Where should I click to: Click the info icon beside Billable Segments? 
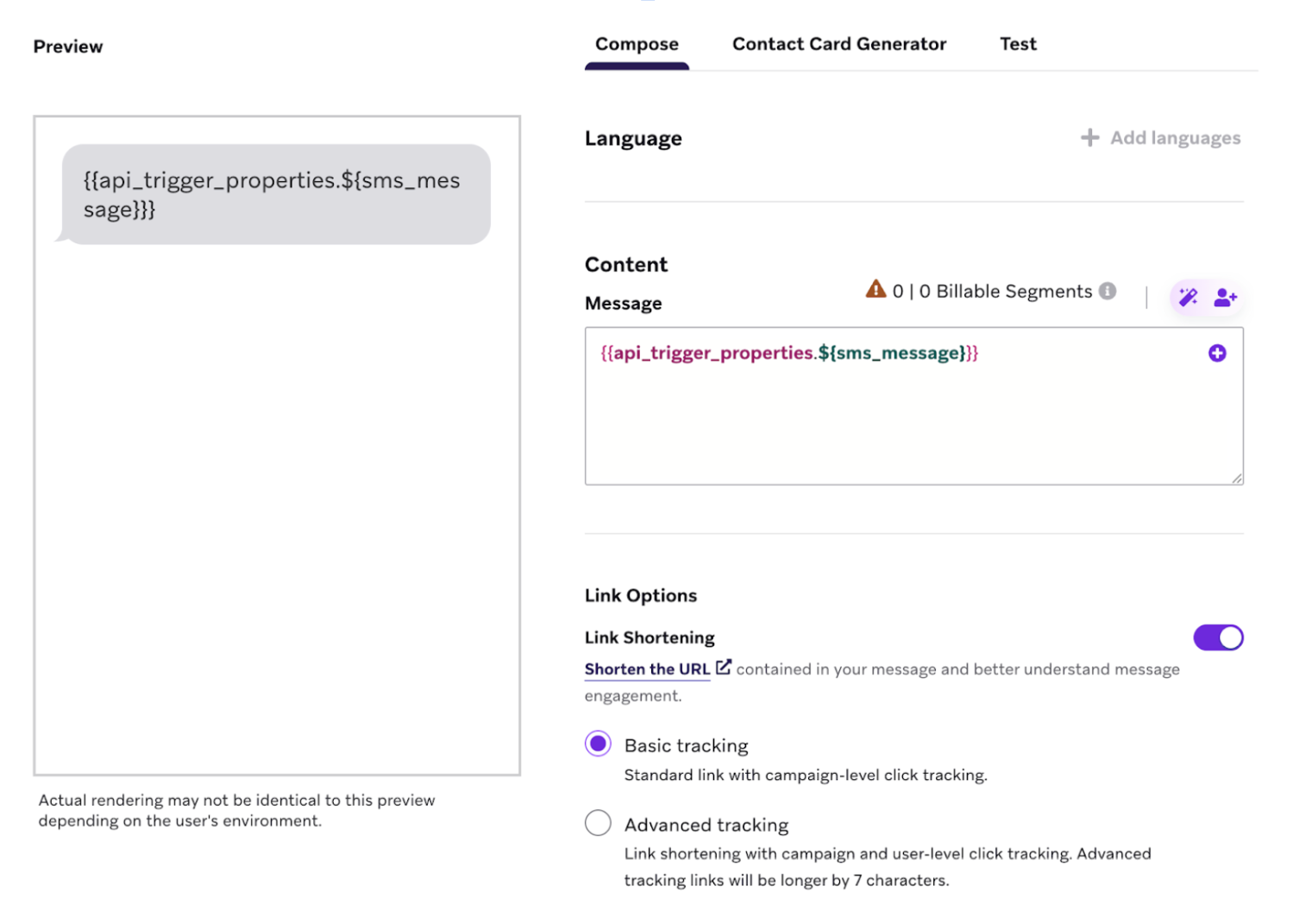1108,291
